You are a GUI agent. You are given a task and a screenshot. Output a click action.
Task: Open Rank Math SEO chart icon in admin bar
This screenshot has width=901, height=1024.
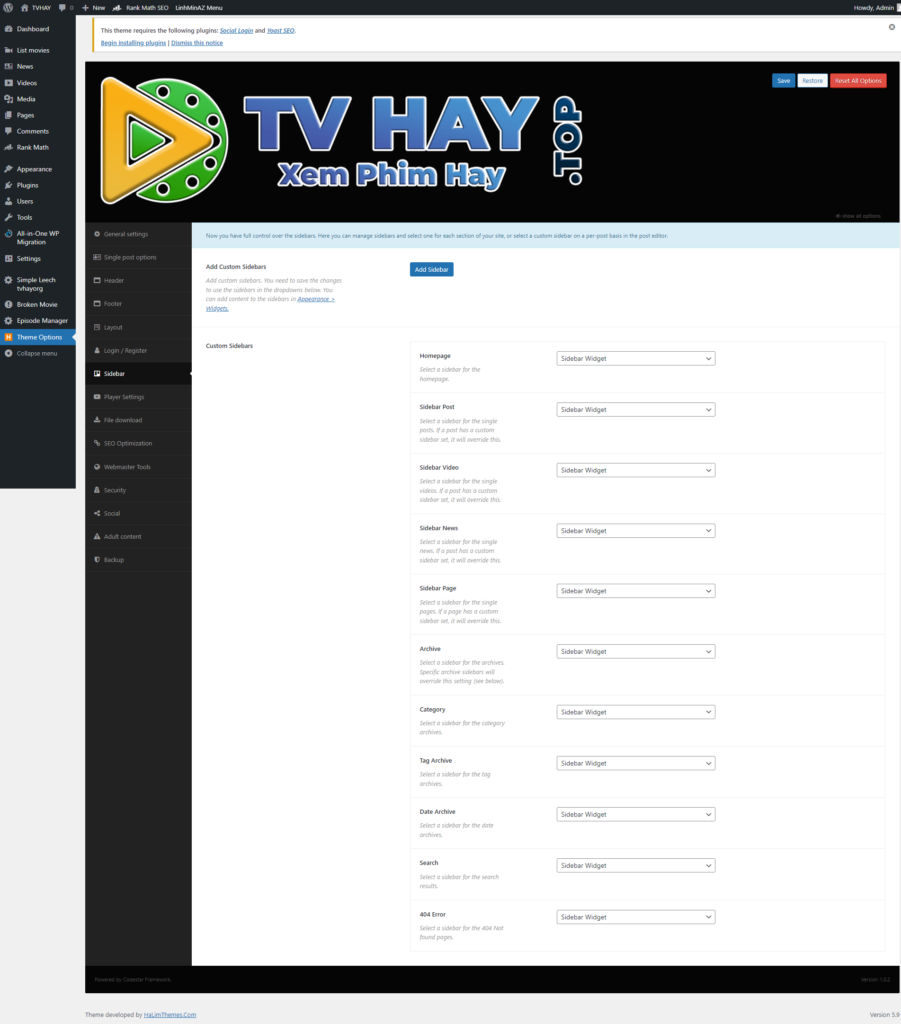(117, 8)
